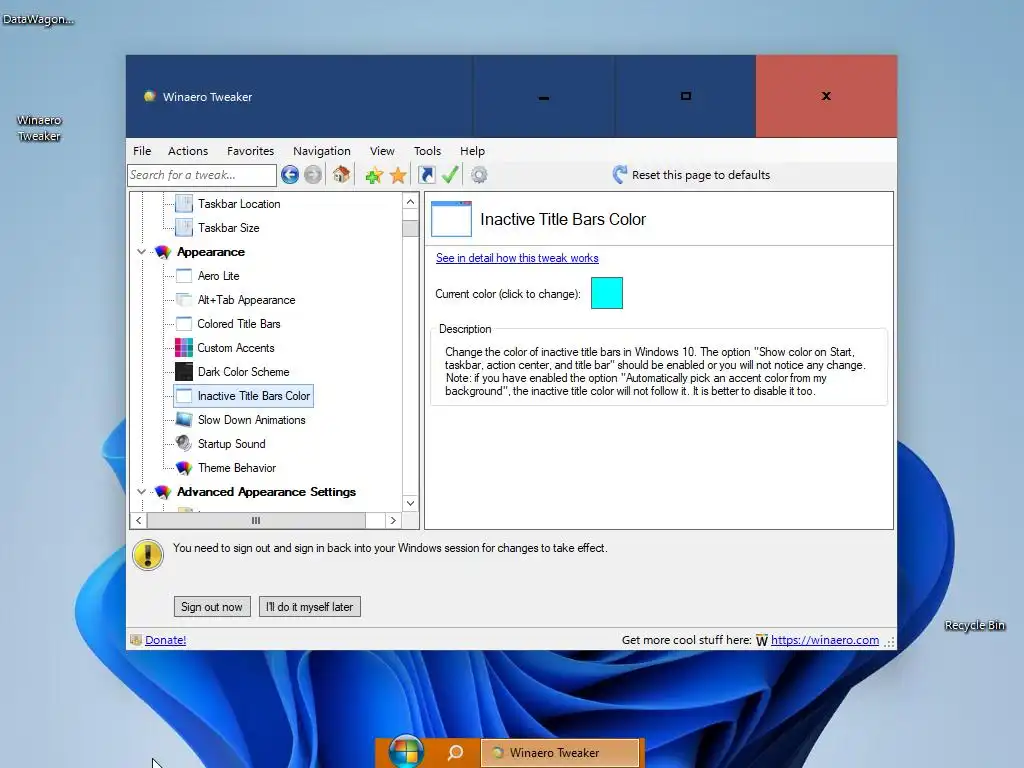
Task: Collapse the Advanced Appearance Settings node
Action: [x=141, y=491]
